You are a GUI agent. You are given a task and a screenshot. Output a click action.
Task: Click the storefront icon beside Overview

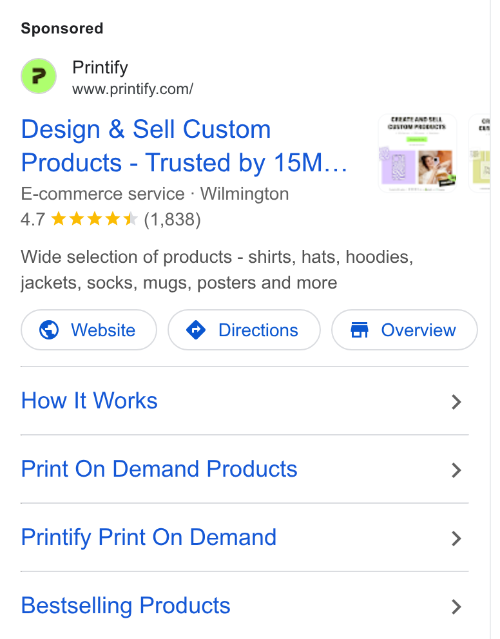click(x=359, y=330)
